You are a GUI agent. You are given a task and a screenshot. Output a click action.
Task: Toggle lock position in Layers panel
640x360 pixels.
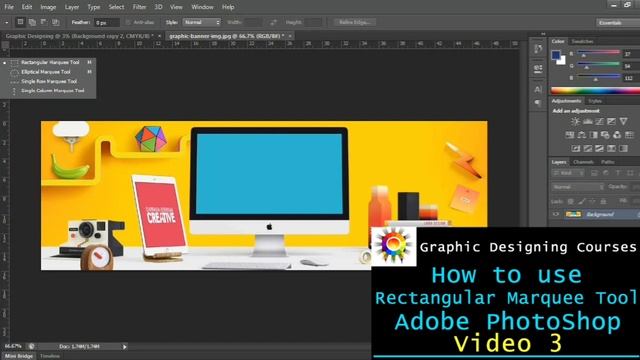tap(592, 201)
